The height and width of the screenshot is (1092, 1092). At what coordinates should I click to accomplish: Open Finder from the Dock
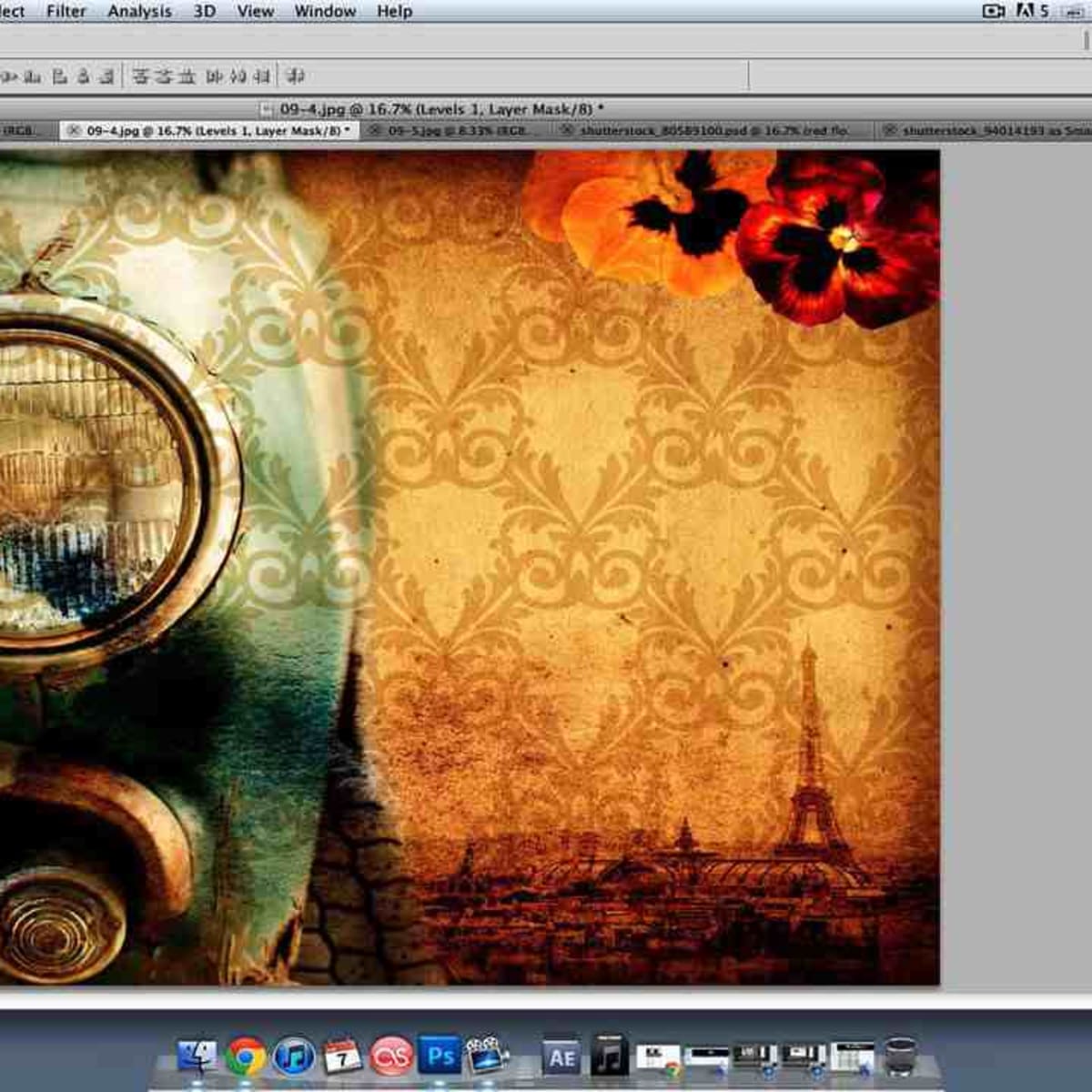[197, 1057]
